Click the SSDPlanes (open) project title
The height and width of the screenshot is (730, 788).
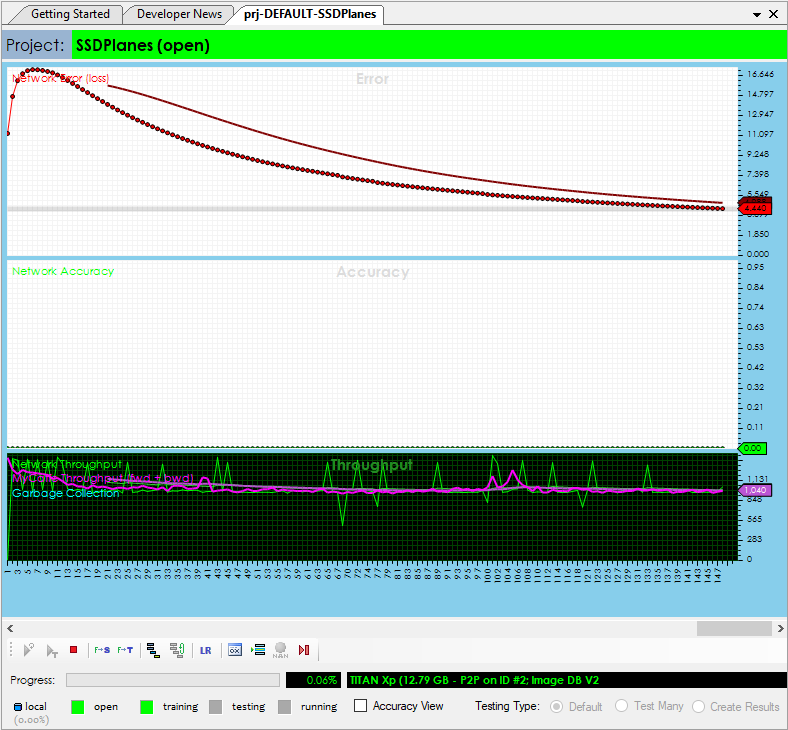coord(143,45)
